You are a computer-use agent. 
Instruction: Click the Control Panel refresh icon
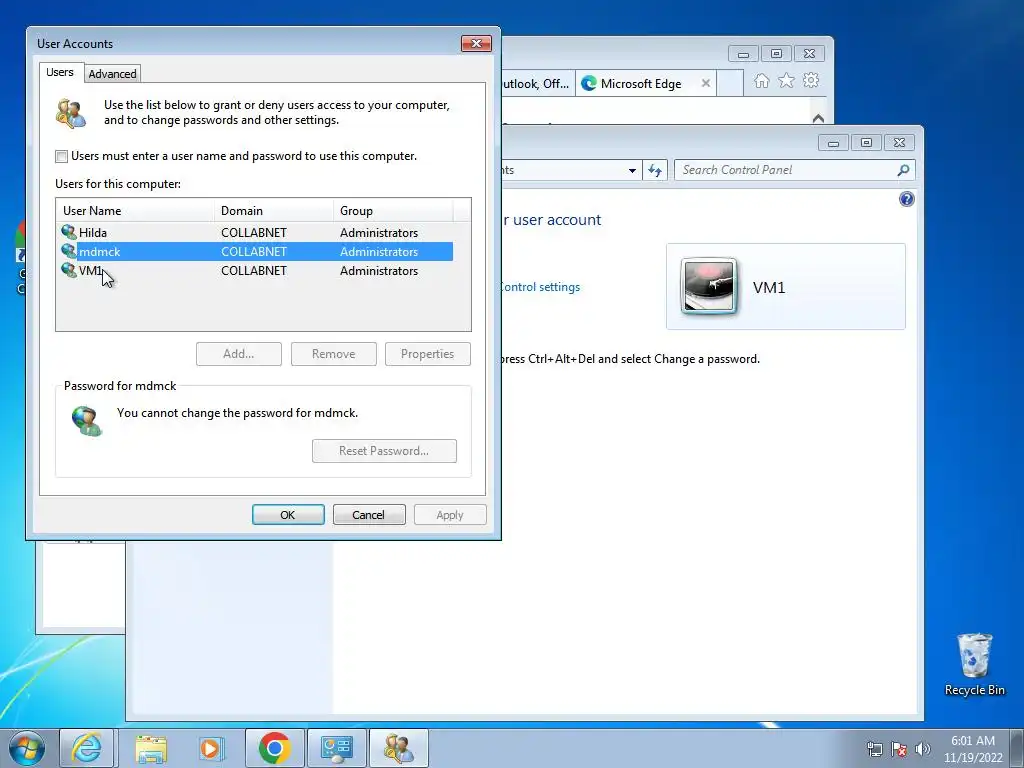655,170
